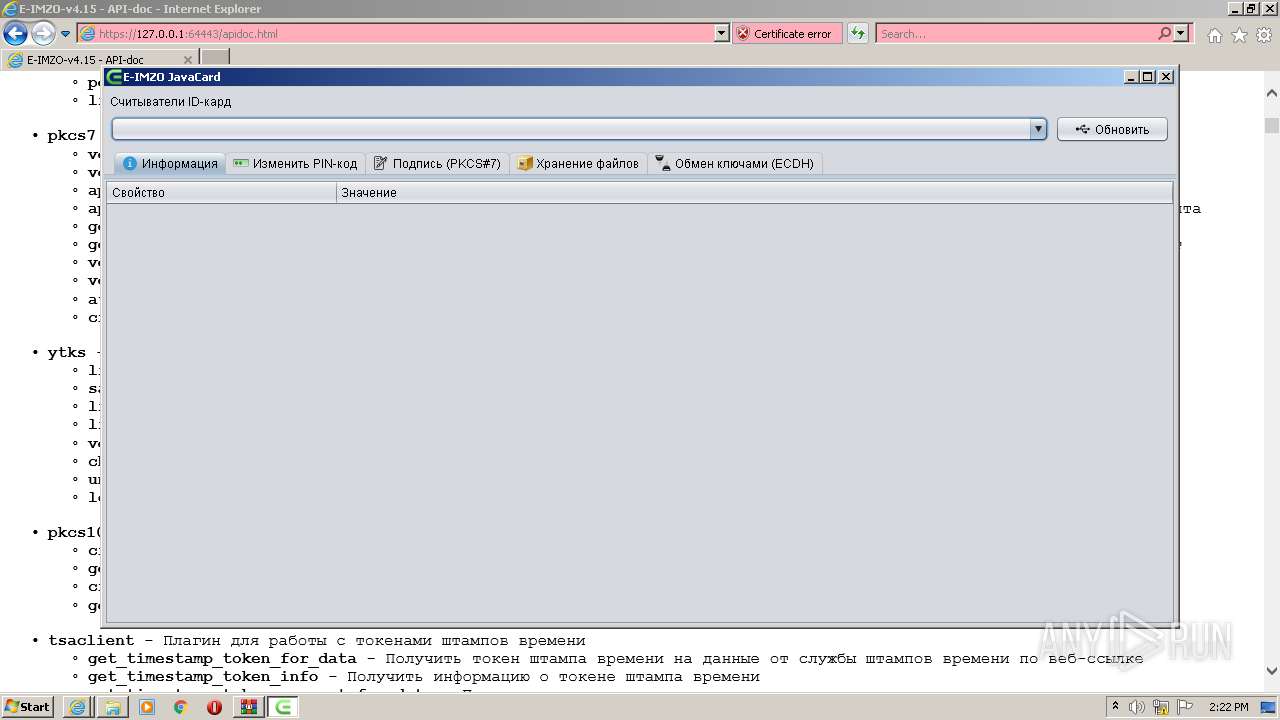Select the E-IMZO-v4.15 - API-doc browser tab
Viewport: 1280px width, 720px height.
(x=100, y=60)
